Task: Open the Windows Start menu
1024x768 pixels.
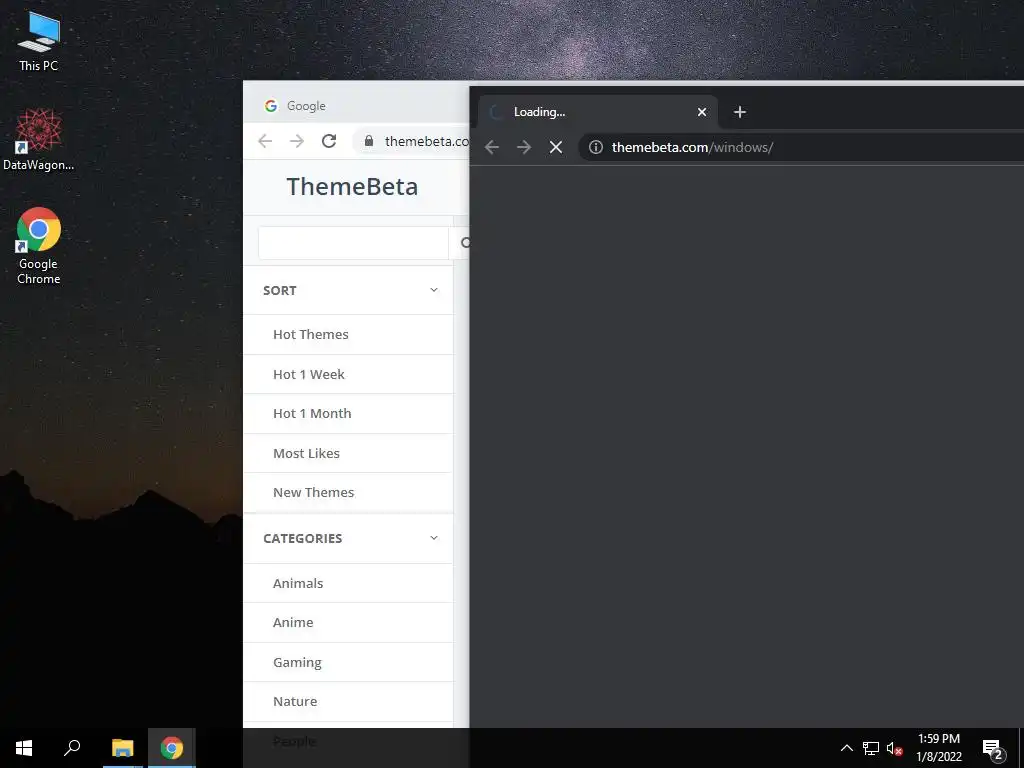Action: [x=24, y=748]
